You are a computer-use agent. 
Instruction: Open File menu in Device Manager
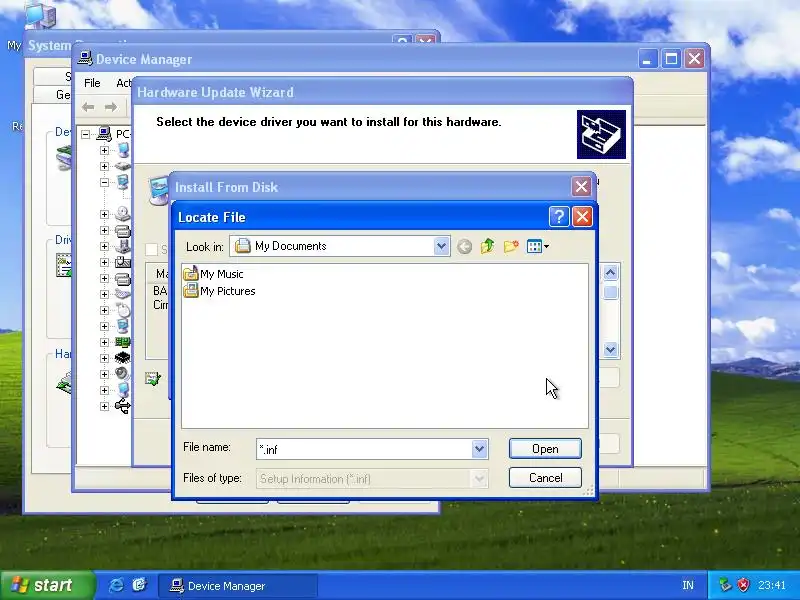pos(92,83)
